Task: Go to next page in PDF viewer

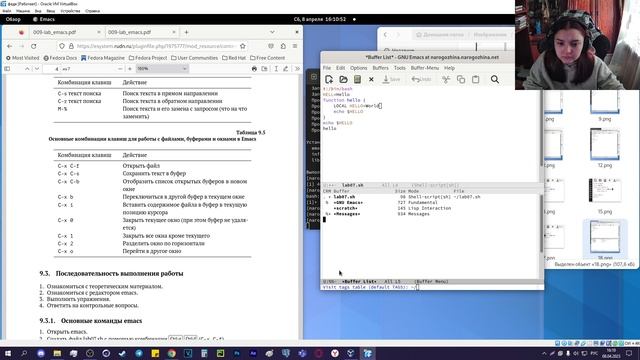Action: 37,69
